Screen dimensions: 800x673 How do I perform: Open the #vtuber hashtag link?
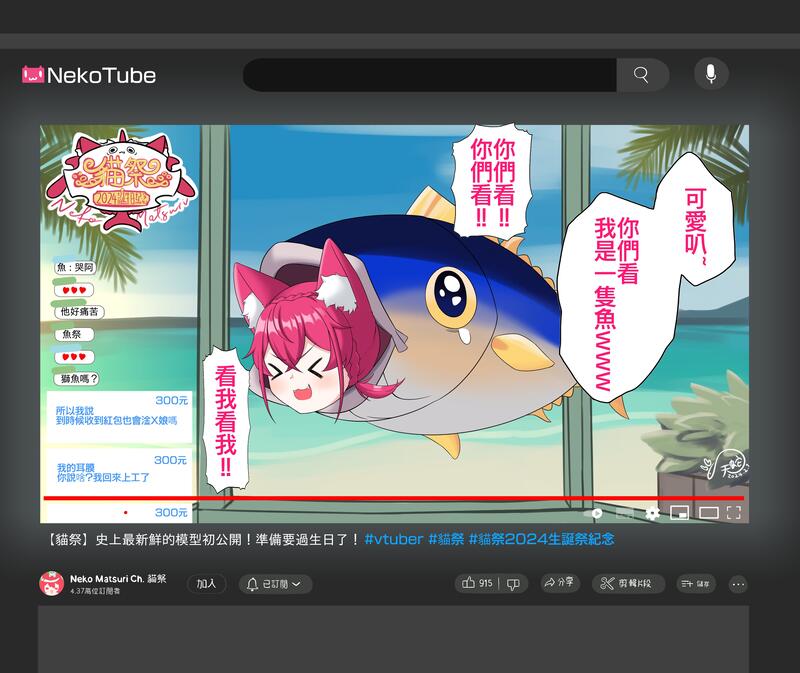[x=393, y=539]
